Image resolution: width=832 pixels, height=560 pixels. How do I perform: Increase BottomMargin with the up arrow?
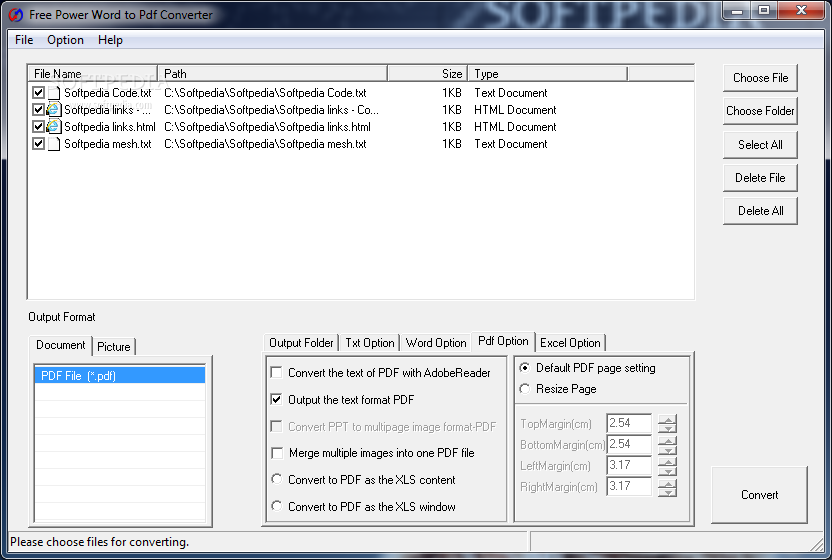[668, 441]
